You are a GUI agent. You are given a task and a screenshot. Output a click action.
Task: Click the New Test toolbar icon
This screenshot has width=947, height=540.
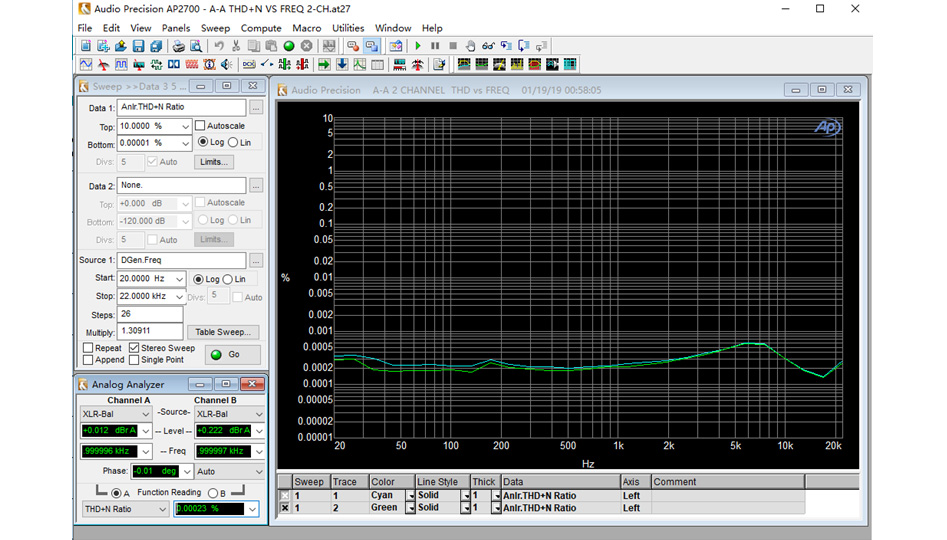tap(86, 46)
